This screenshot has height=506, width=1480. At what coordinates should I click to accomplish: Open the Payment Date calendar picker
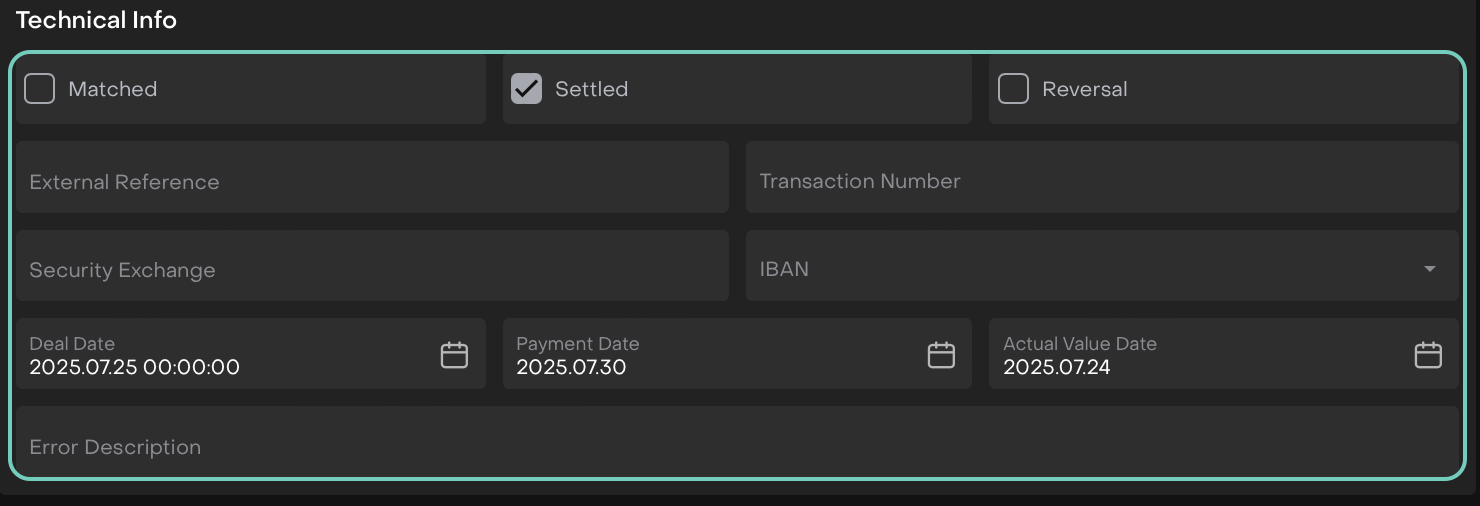tap(941, 355)
